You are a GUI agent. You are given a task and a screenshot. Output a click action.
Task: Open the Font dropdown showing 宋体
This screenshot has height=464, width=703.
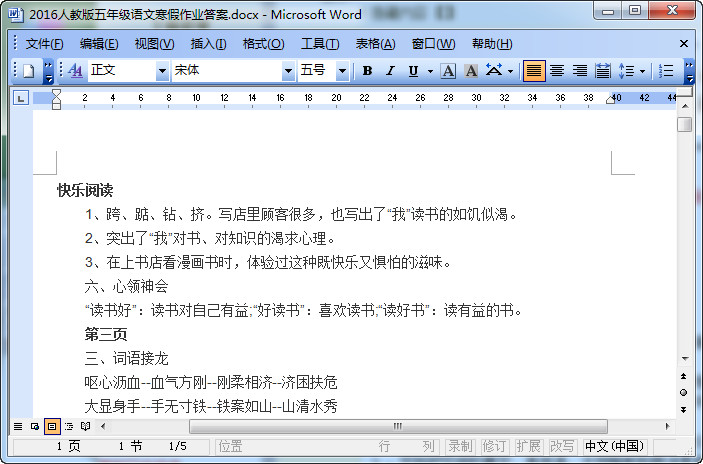click(x=288, y=71)
